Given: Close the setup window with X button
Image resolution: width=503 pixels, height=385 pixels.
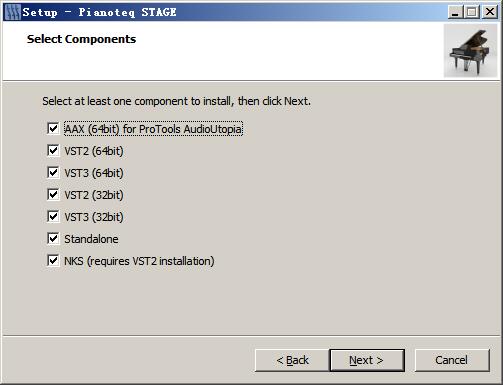Looking at the screenshot, I should [x=490, y=12].
